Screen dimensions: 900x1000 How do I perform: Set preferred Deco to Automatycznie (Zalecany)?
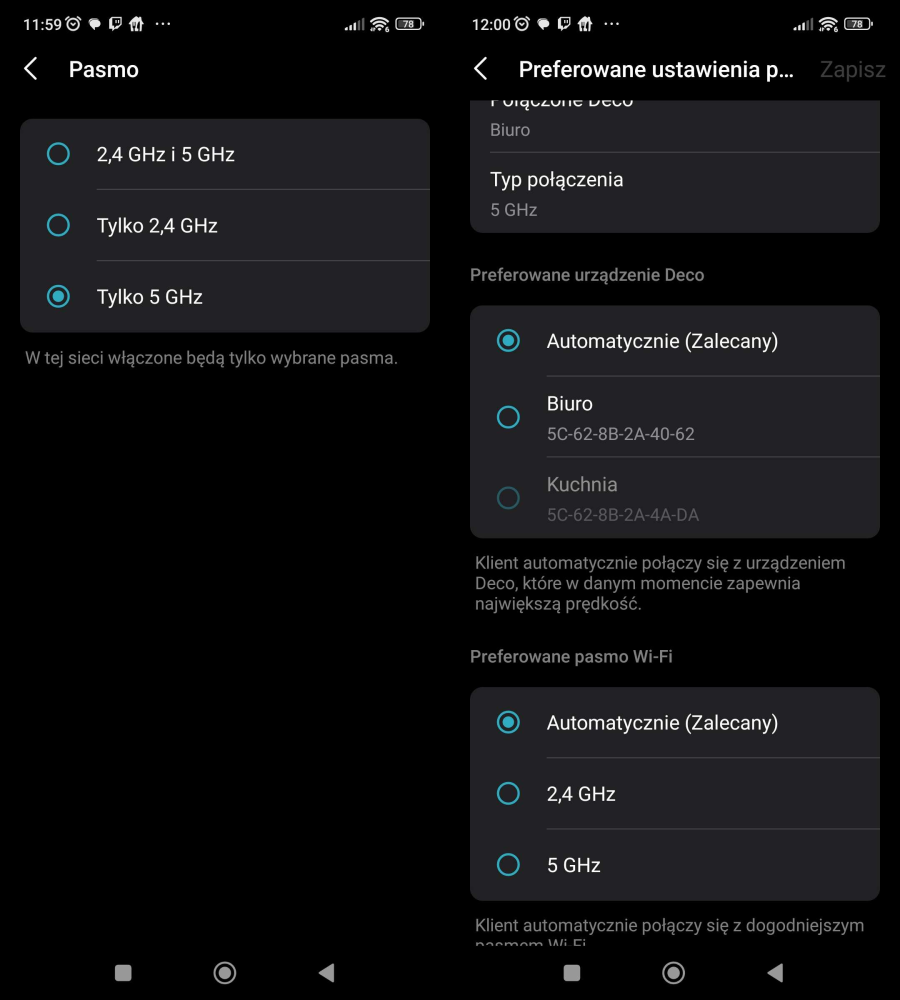click(508, 341)
